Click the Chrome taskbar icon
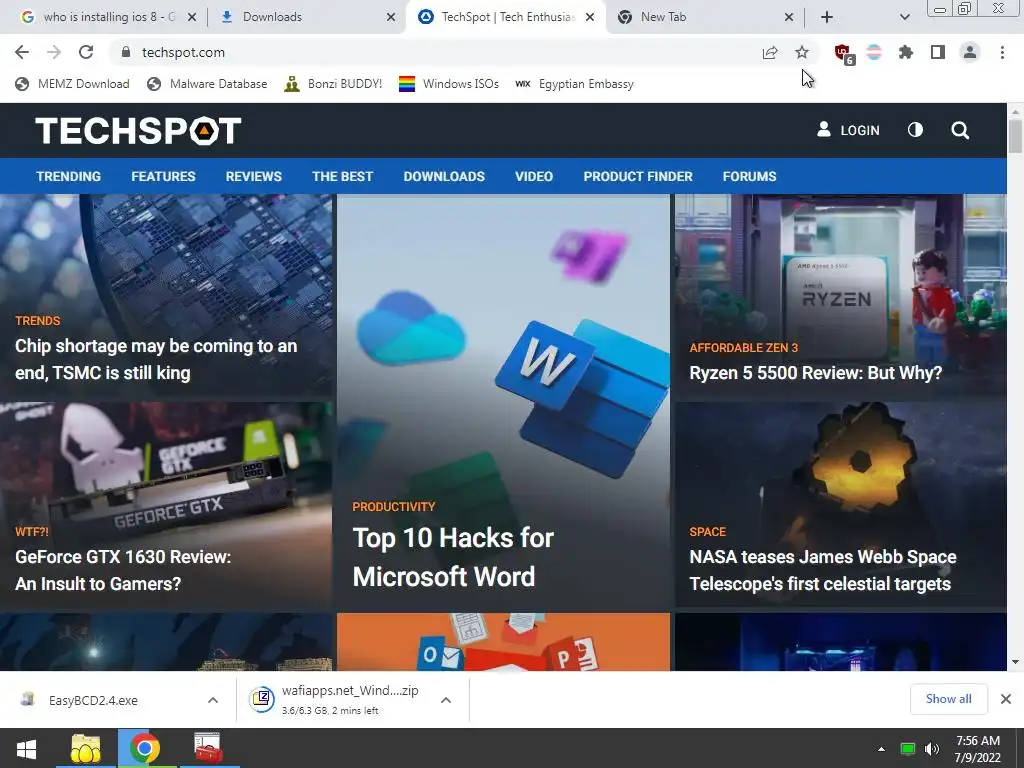This screenshot has width=1024, height=768. 145,748
